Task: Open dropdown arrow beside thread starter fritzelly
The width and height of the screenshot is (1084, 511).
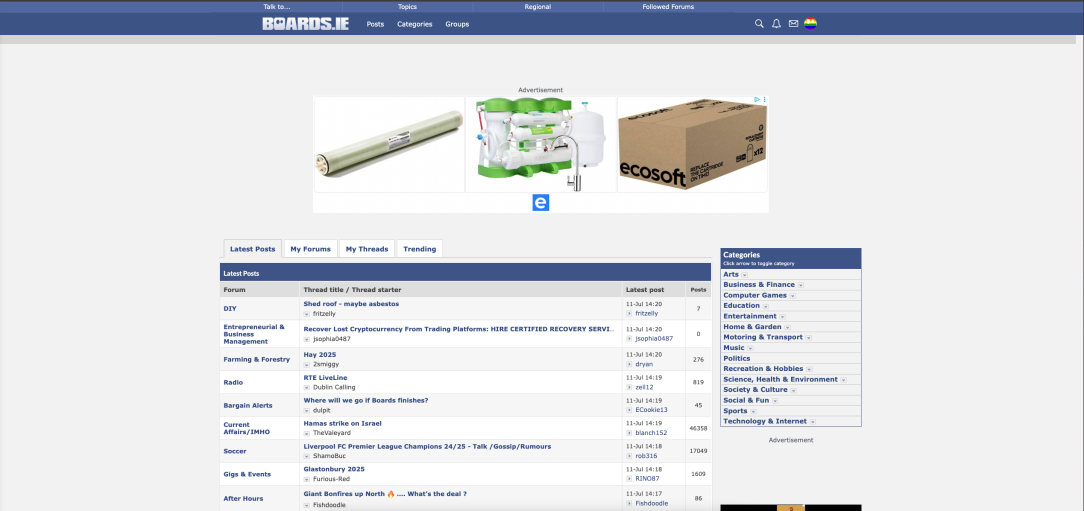Action: [x=307, y=314]
